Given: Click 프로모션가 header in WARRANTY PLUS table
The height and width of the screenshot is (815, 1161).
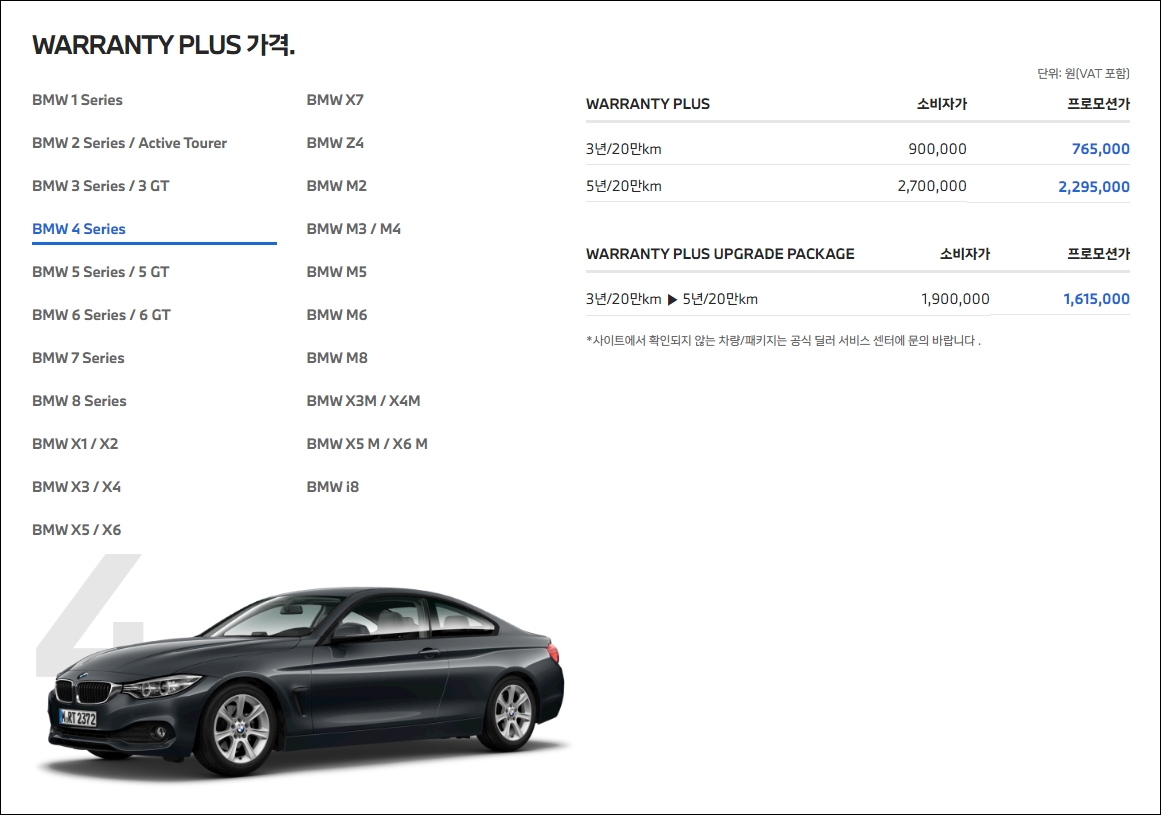Looking at the screenshot, I should [x=1098, y=104].
